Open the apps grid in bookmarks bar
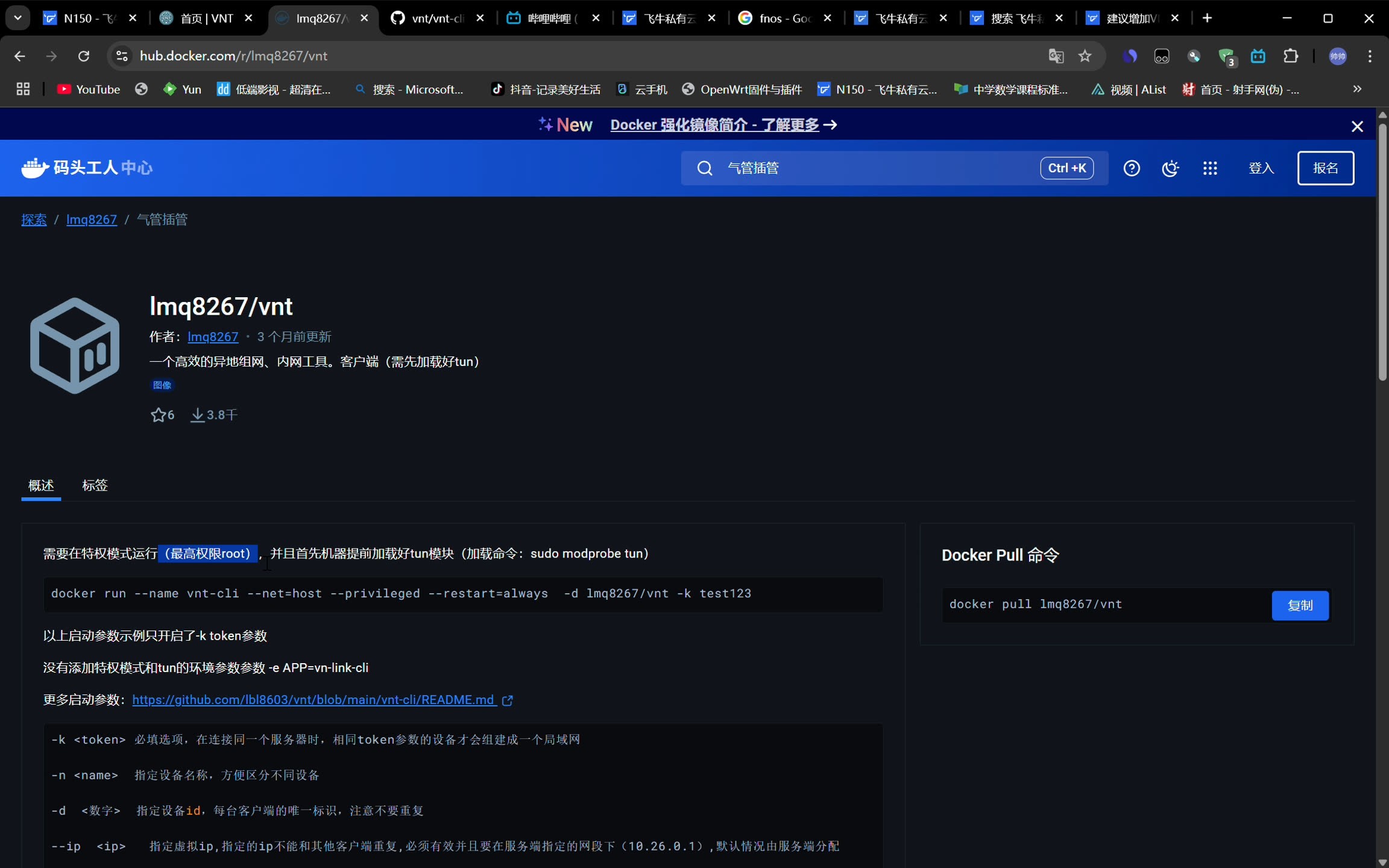1389x868 pixels. pyautogui.click(x=23, y=89)
